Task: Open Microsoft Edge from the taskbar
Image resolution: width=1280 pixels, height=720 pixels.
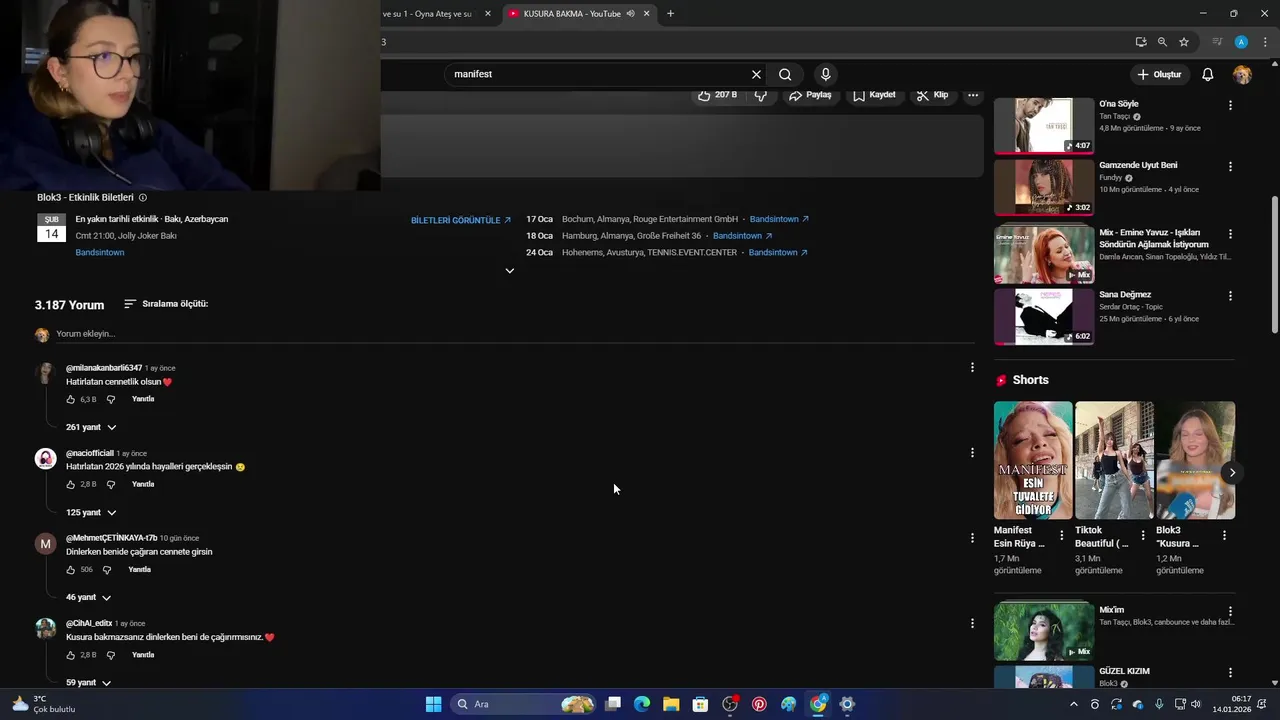Action: click(x=642, y=704)
